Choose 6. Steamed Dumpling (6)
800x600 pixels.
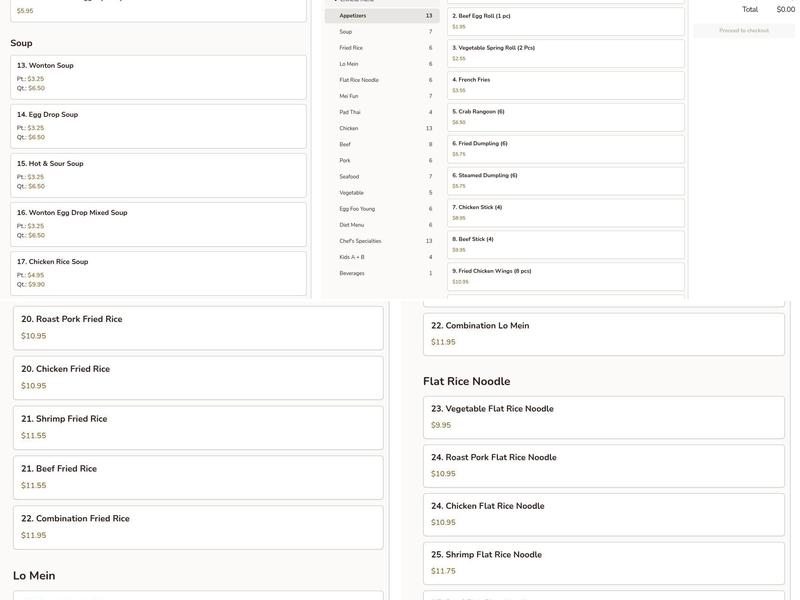coord(566,180)
